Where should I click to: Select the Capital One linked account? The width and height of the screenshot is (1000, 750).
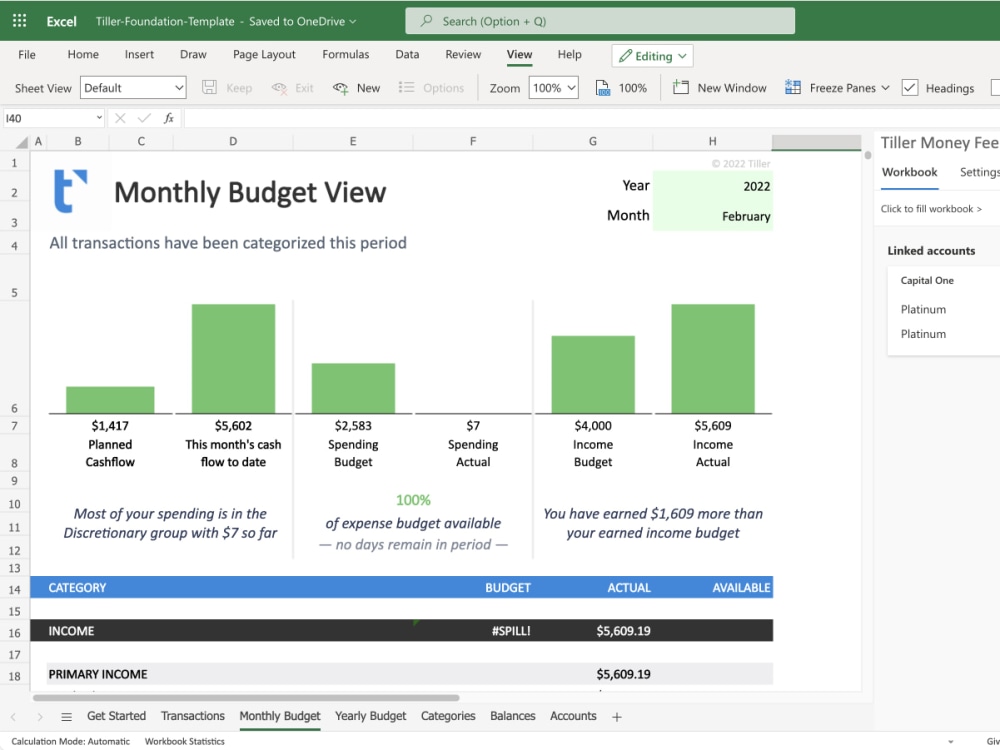pyautogui.click(x=927, y=281)
